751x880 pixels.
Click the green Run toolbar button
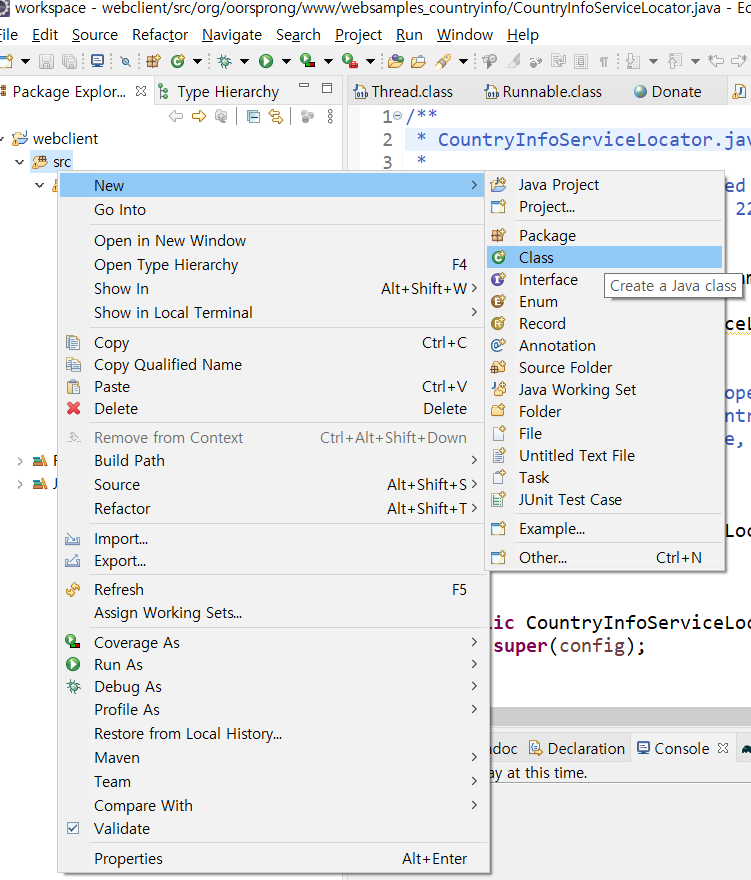(x=266, y=62)
